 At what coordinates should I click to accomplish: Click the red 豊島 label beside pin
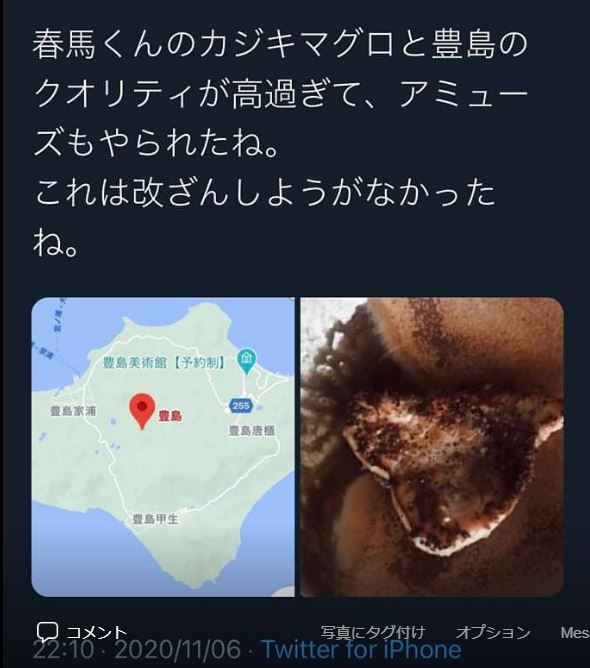[170, 416]
